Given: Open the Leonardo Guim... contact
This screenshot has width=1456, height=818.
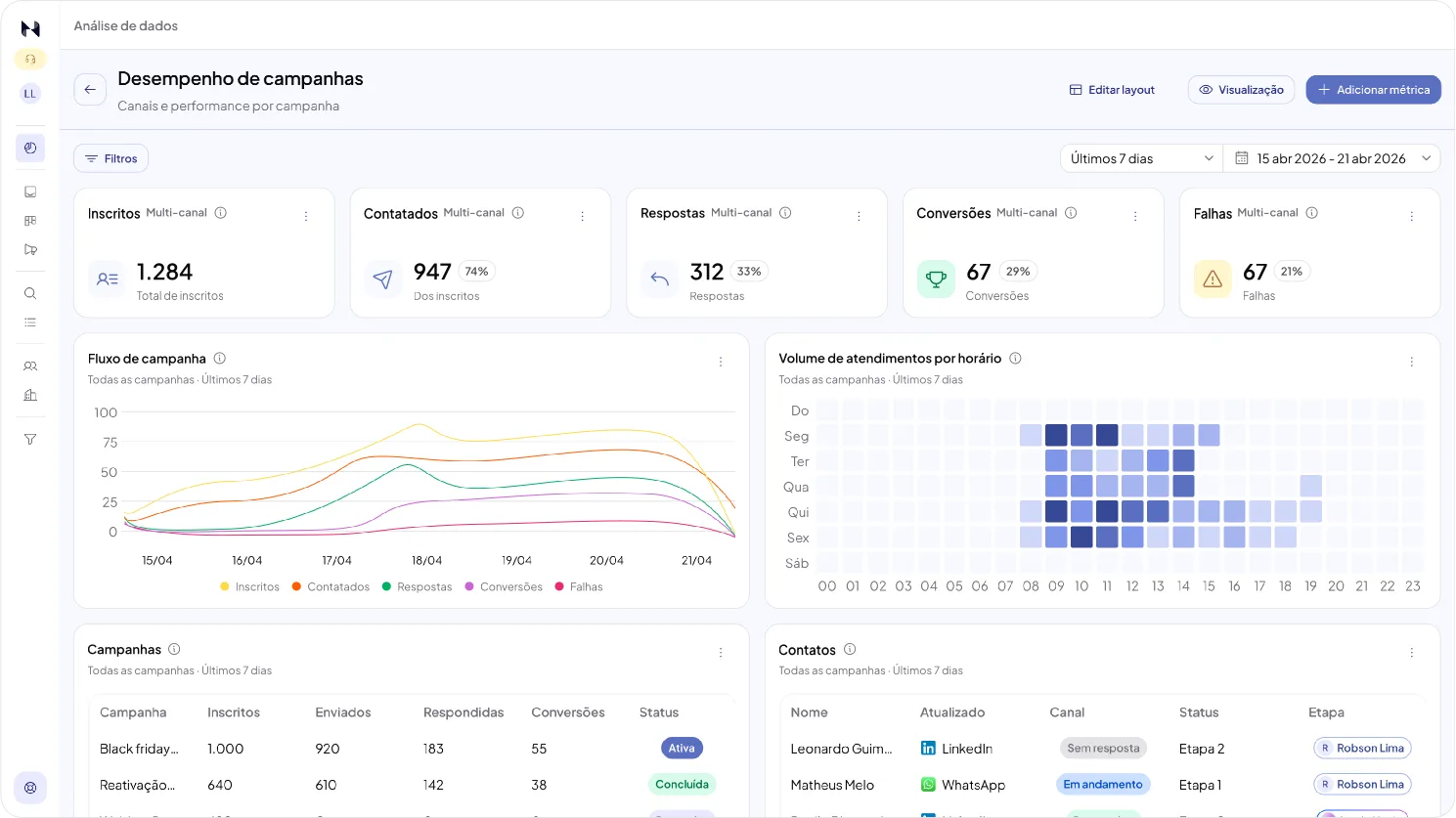Looking at the screenshot, I should coord(842,749).
